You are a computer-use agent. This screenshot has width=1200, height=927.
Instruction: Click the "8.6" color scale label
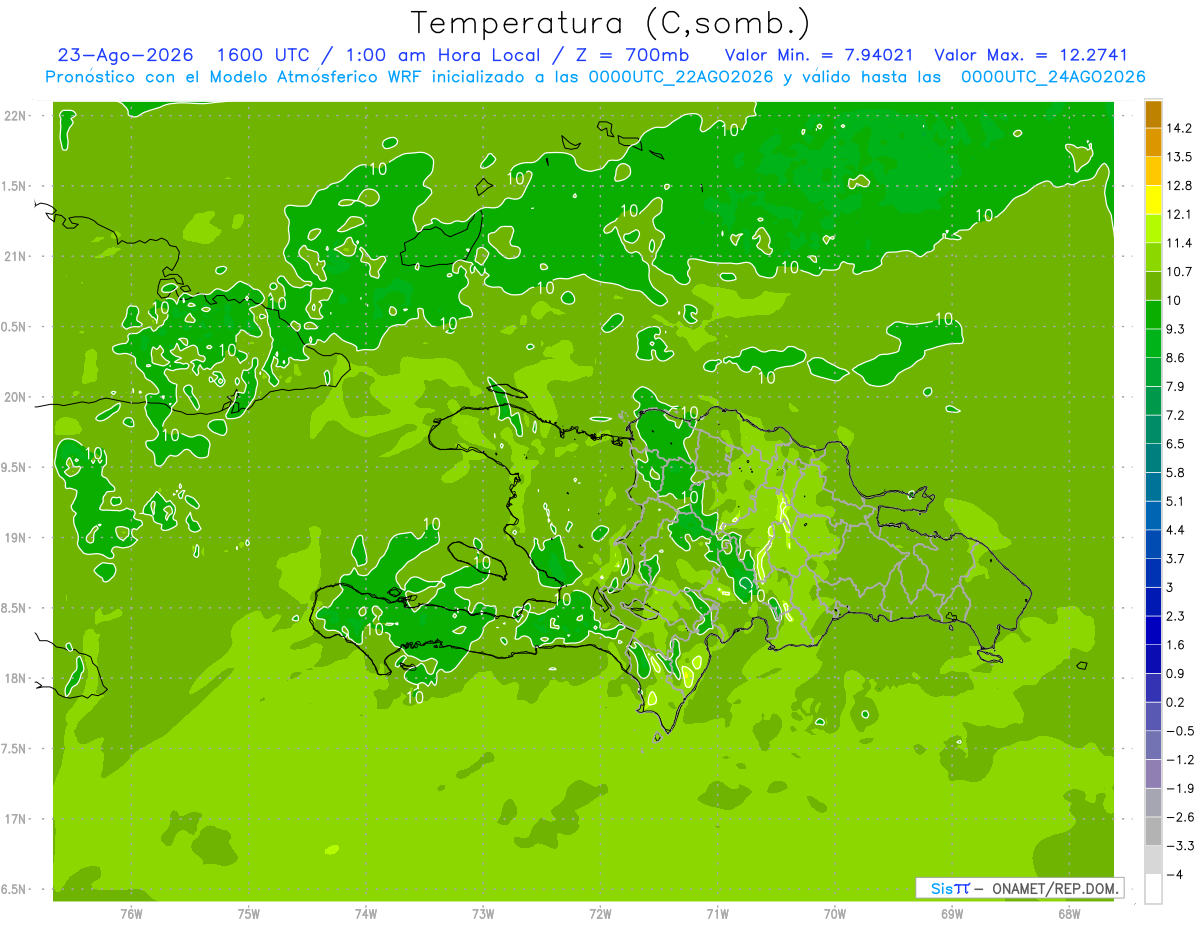(1175, 358)
